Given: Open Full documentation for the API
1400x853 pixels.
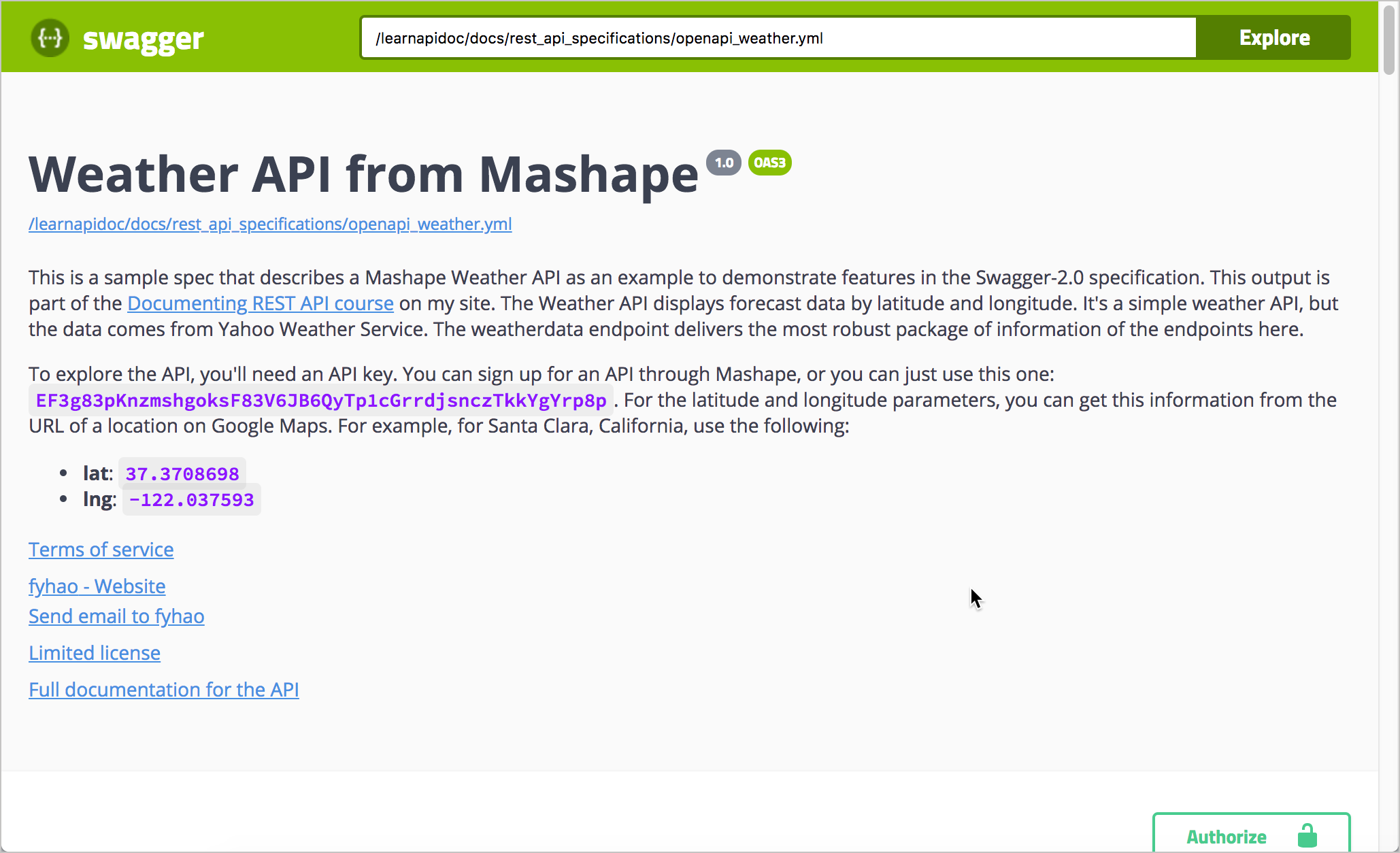Looking at the screenshot, I should [x=163, y=690].
